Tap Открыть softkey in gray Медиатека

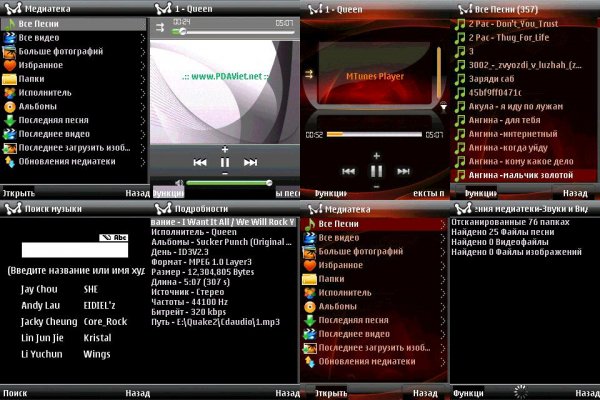18,193
